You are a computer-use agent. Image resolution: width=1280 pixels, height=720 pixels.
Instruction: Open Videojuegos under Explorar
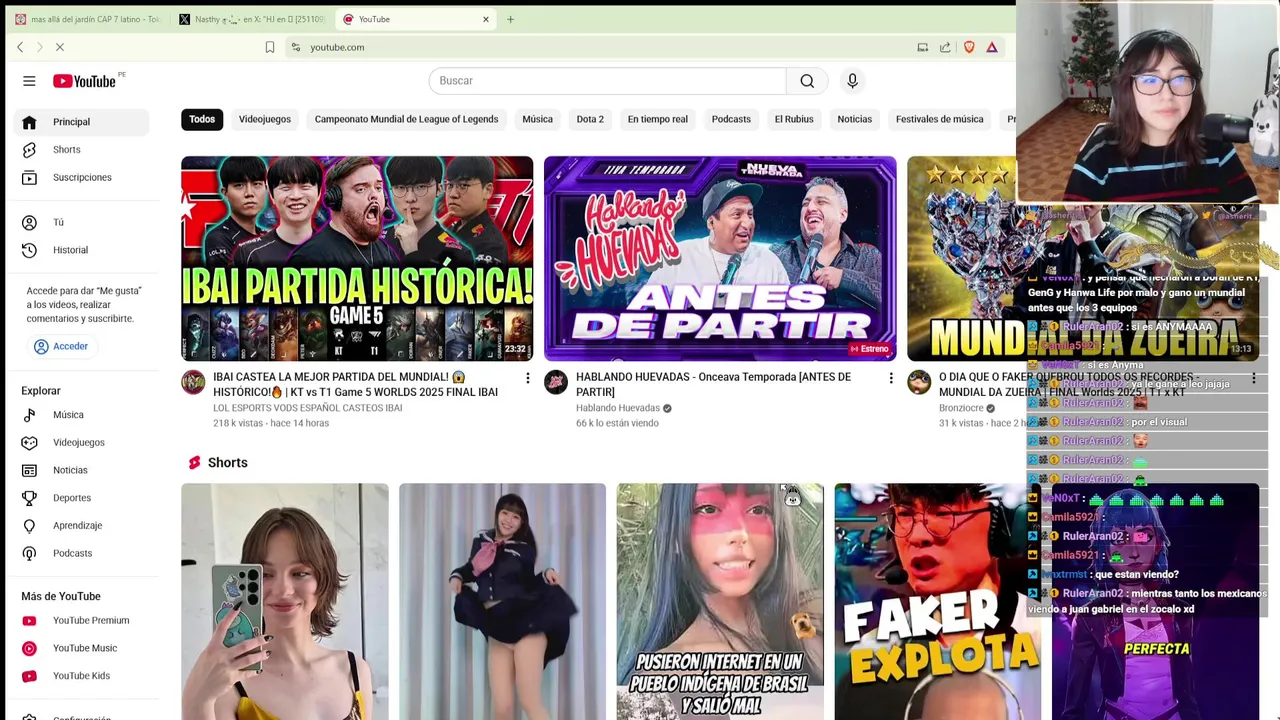81,442
